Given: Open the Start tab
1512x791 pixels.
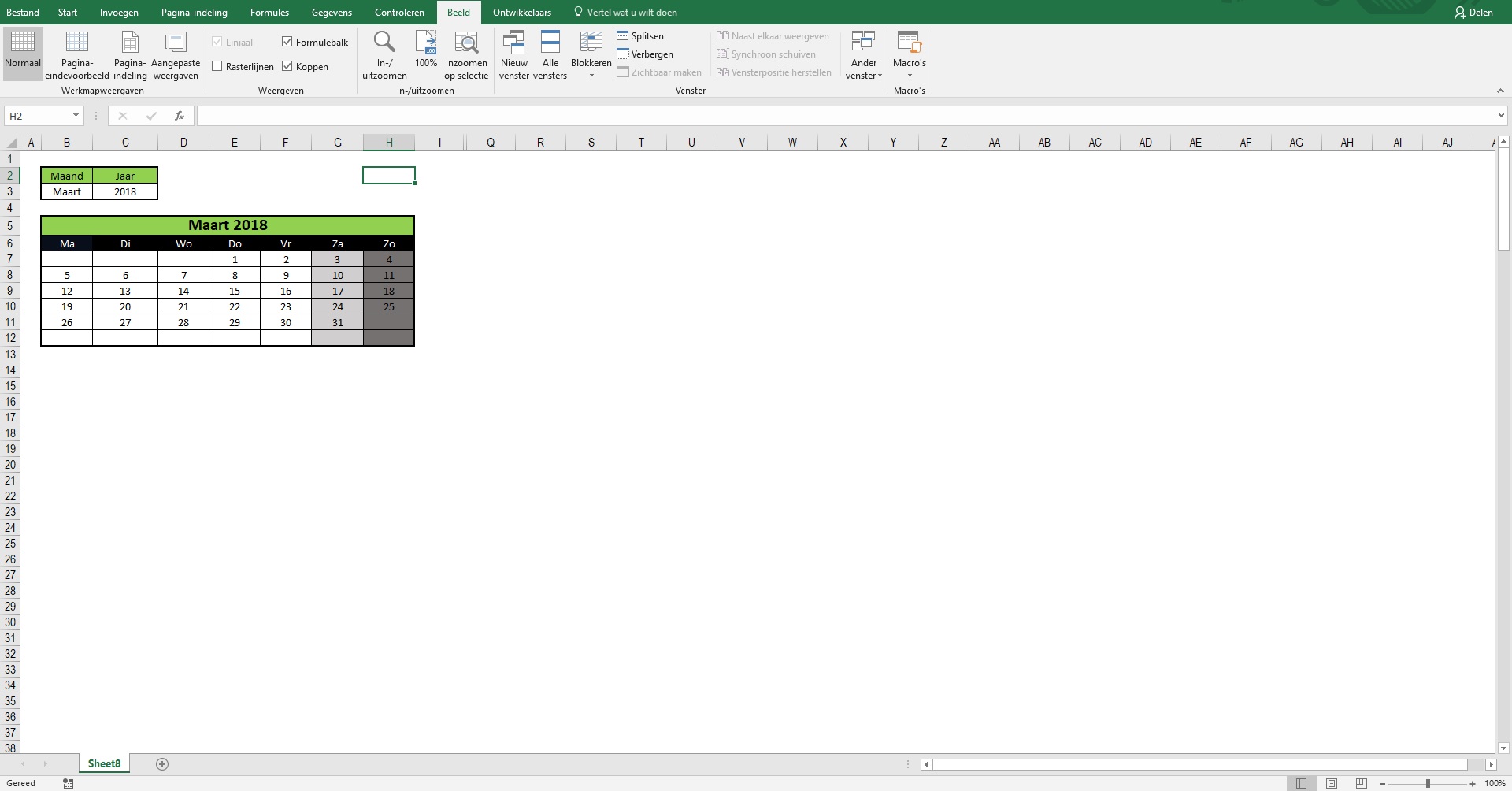Looking at the screenshot, I should point(68,12).
